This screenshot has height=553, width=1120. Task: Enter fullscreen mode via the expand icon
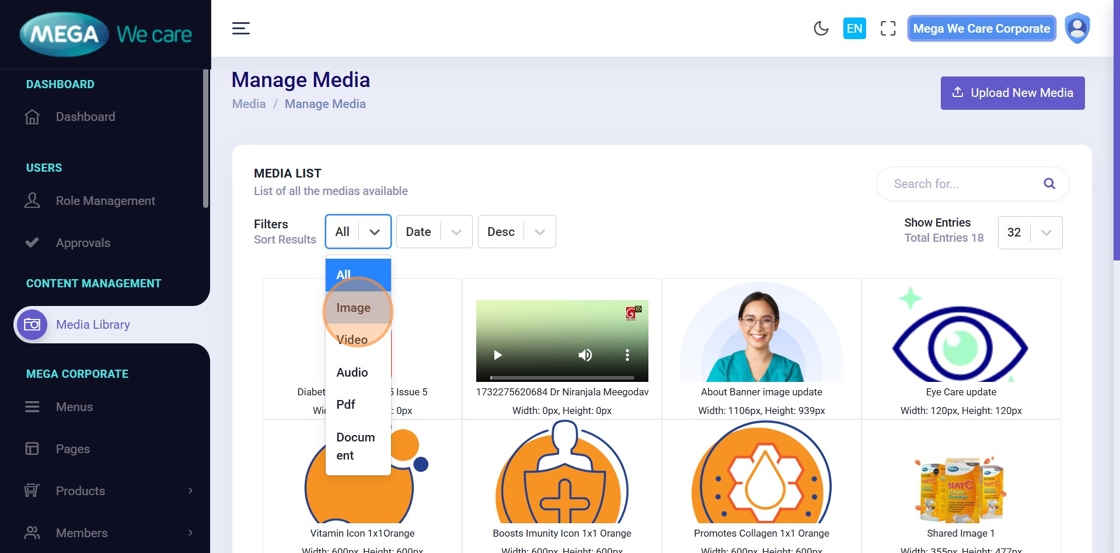point(888,28)
